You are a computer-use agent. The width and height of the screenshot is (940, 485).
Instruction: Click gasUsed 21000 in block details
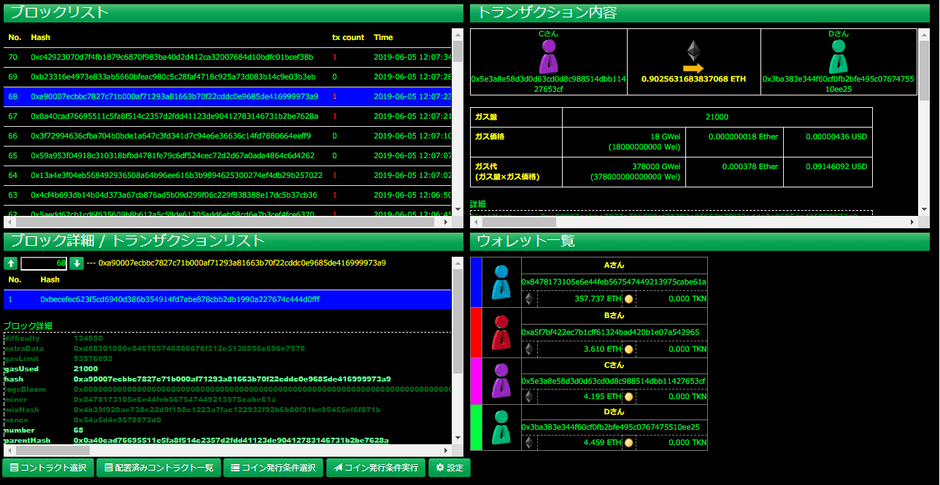(x=86, y=369)
